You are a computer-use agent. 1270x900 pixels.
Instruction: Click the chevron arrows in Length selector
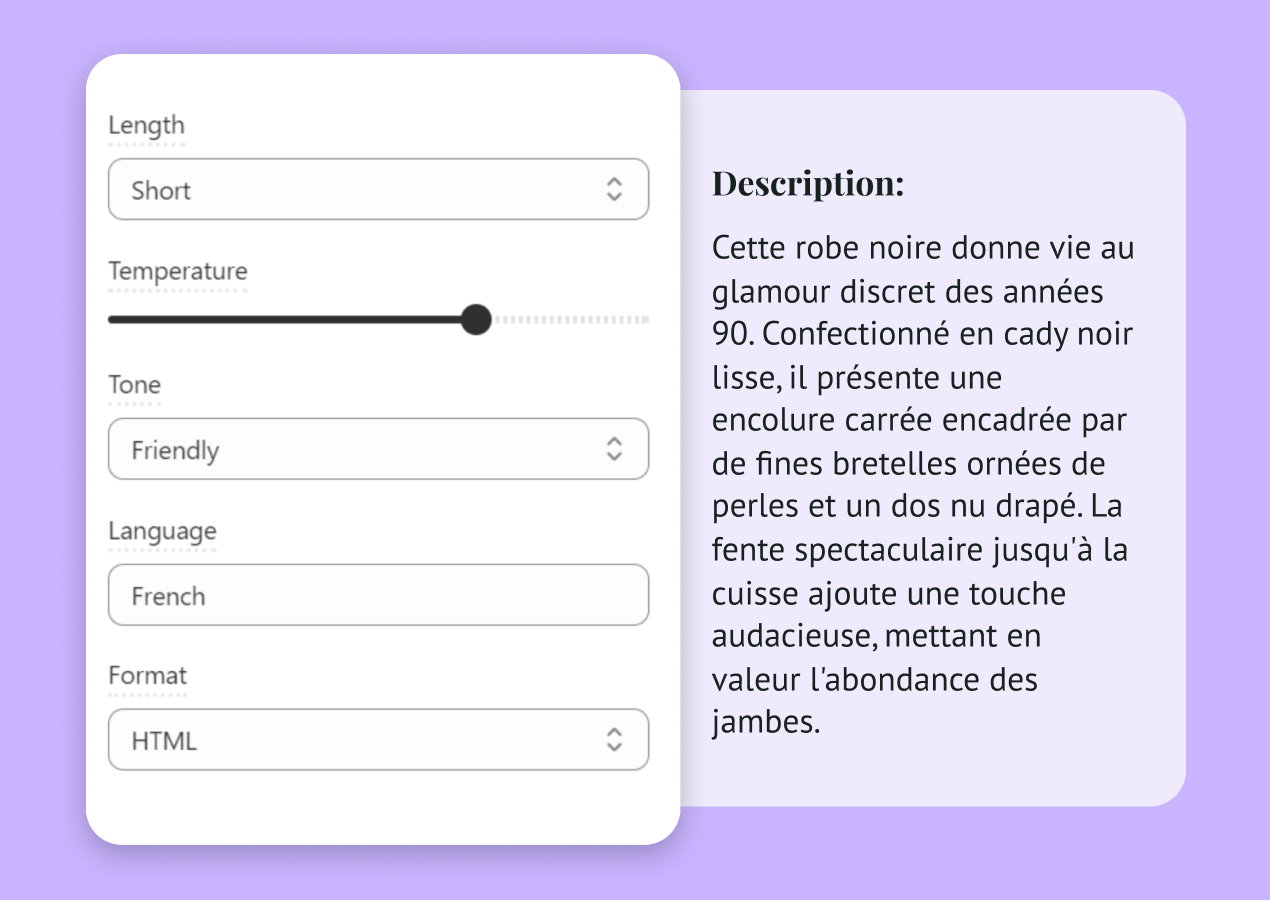pos(614,189)
